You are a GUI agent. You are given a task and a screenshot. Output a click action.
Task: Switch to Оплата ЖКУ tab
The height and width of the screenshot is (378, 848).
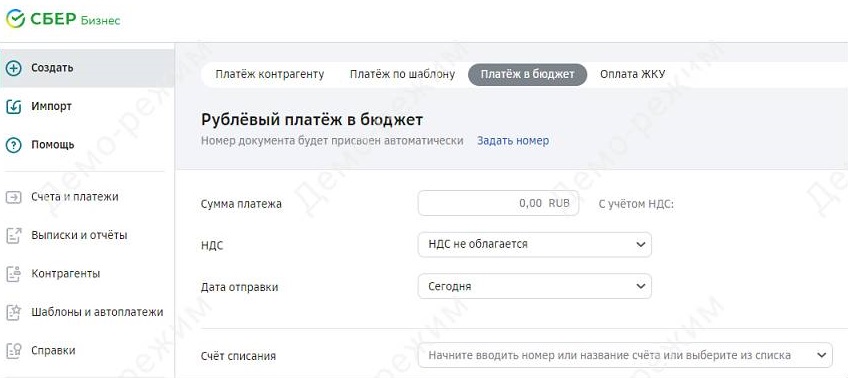[x=632, y=74]
